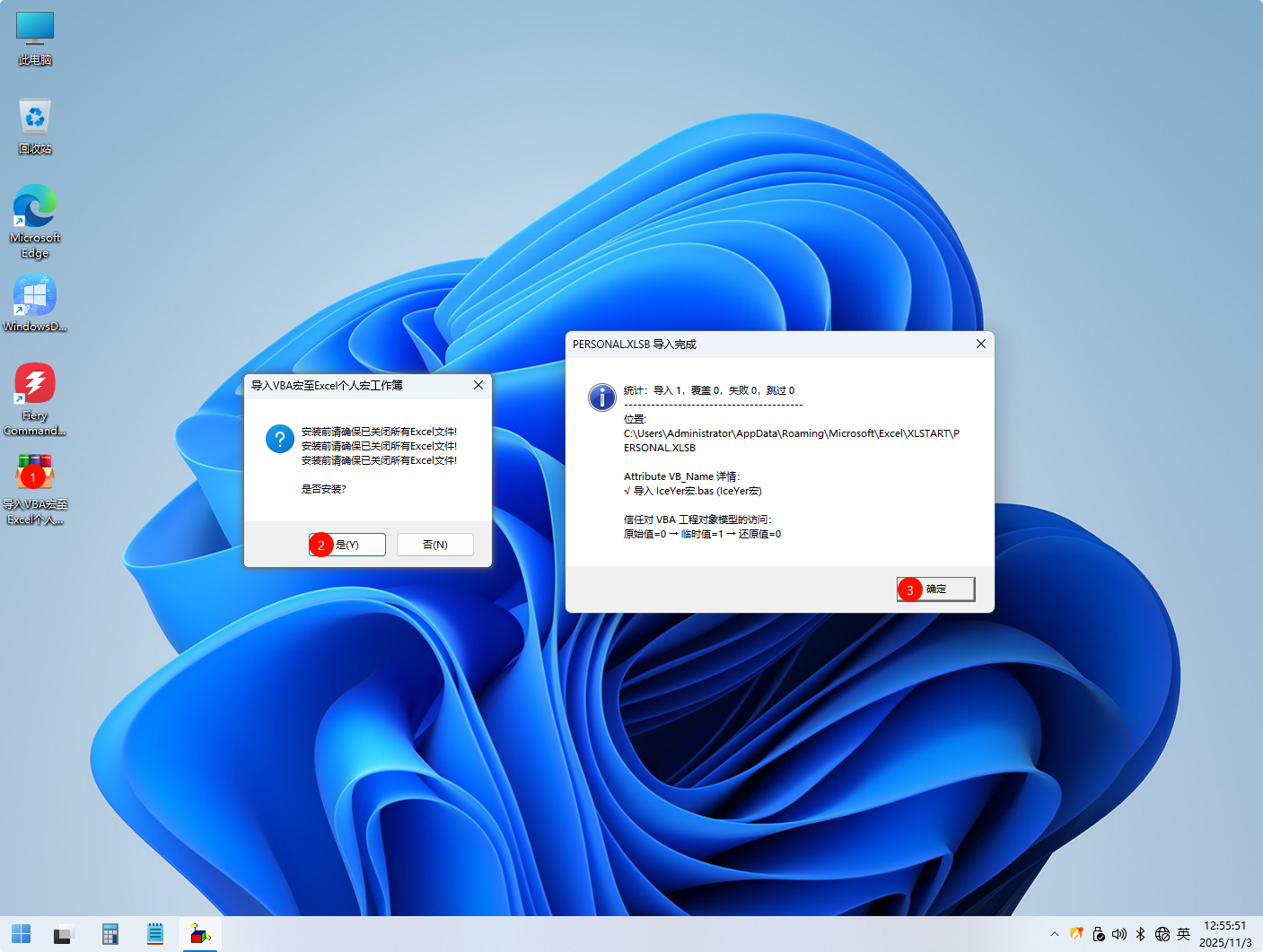Switch to the running installer taskbar icon
The image size is (1263, 952).
point(200,935)
